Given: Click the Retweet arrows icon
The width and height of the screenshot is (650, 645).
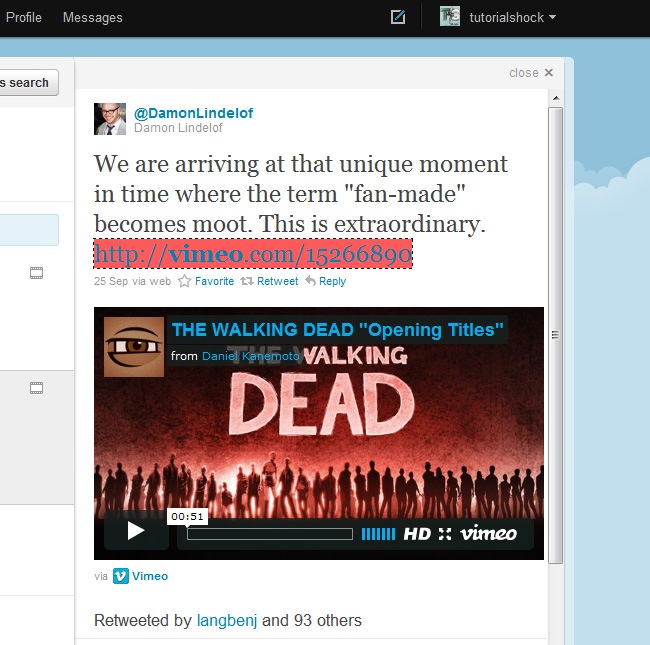Looking at the screenshot, I should [247, 281].
